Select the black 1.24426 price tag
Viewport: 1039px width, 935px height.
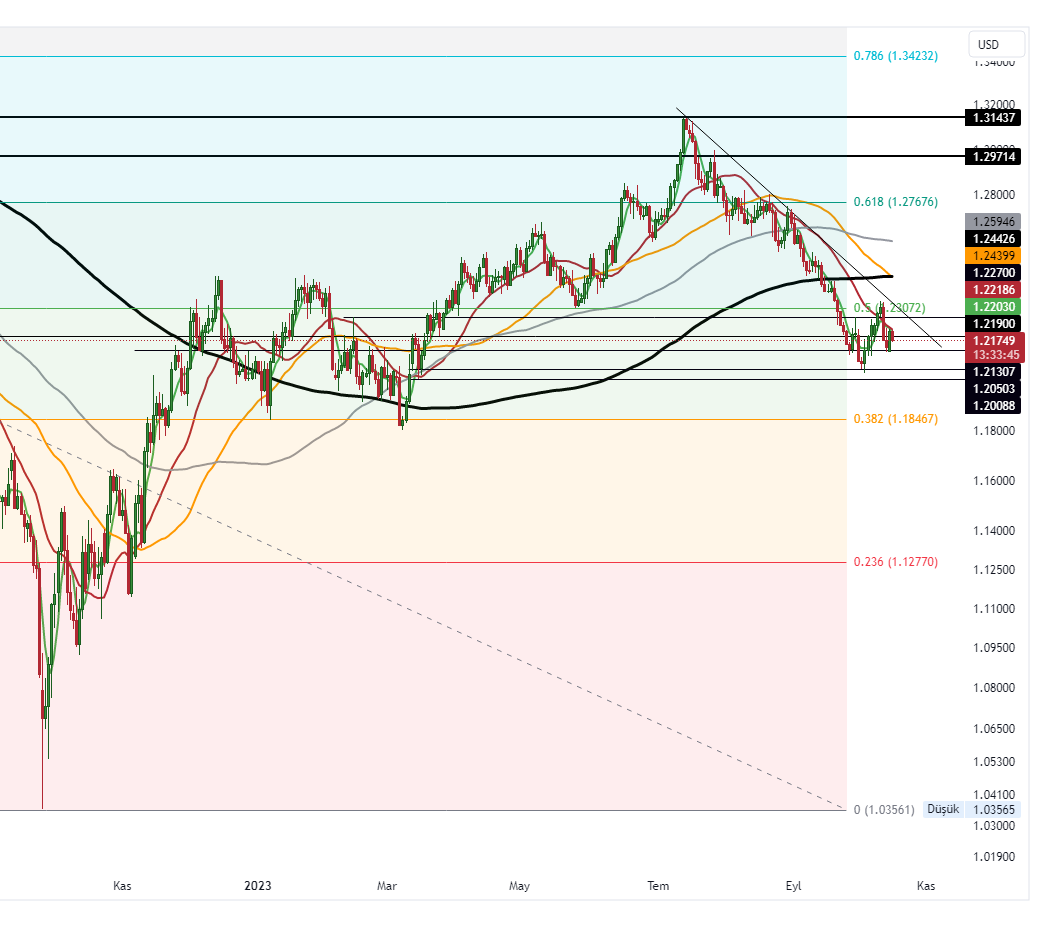point(994,239)
